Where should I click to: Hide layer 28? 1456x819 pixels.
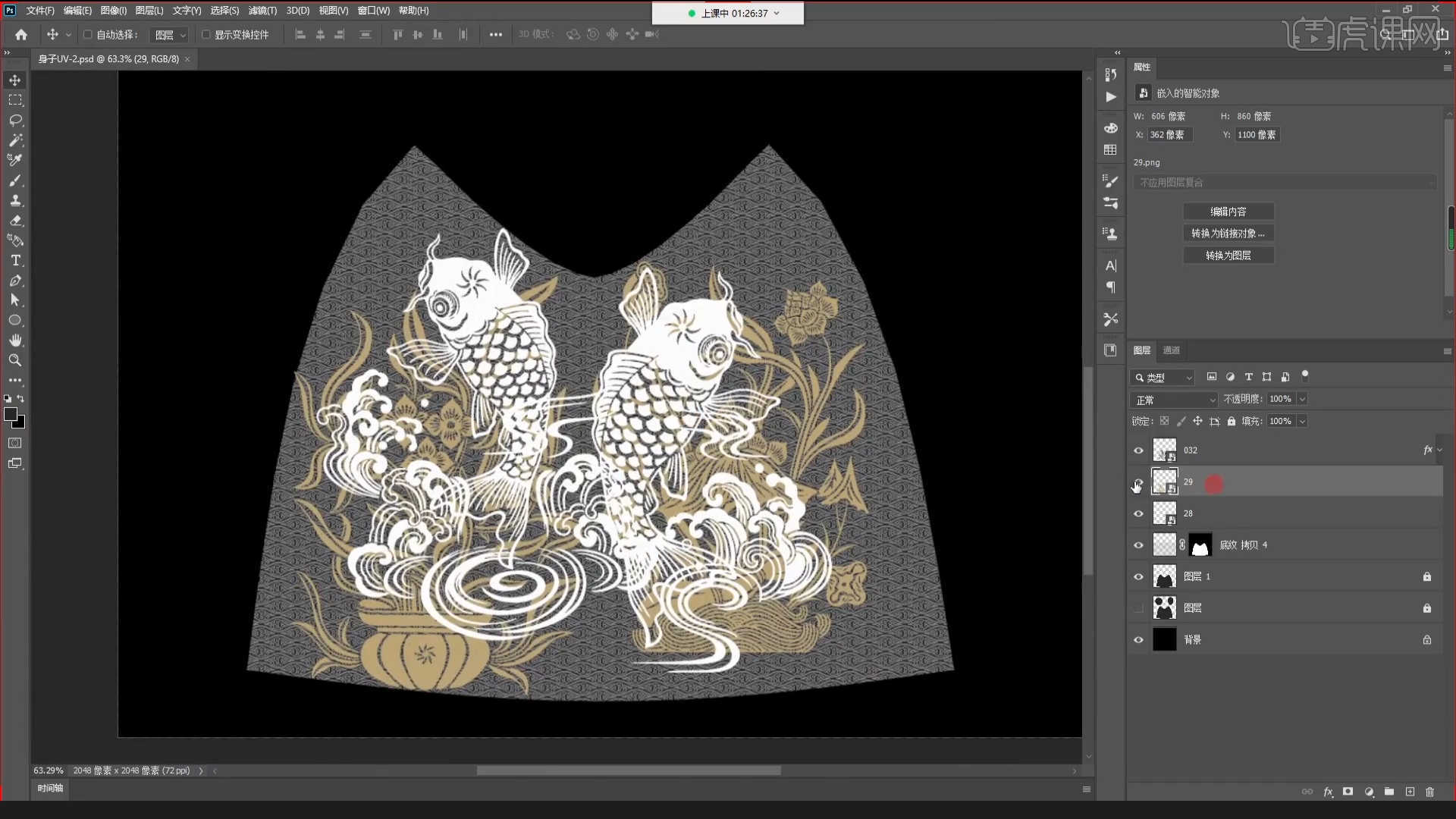[1138, 513]
